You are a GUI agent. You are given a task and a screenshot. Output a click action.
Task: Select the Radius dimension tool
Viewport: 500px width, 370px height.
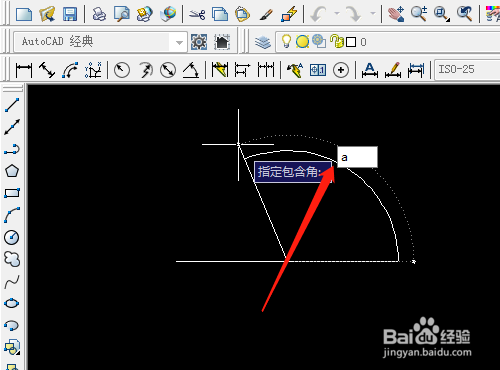pyautogui.click(x=122, y=70)
